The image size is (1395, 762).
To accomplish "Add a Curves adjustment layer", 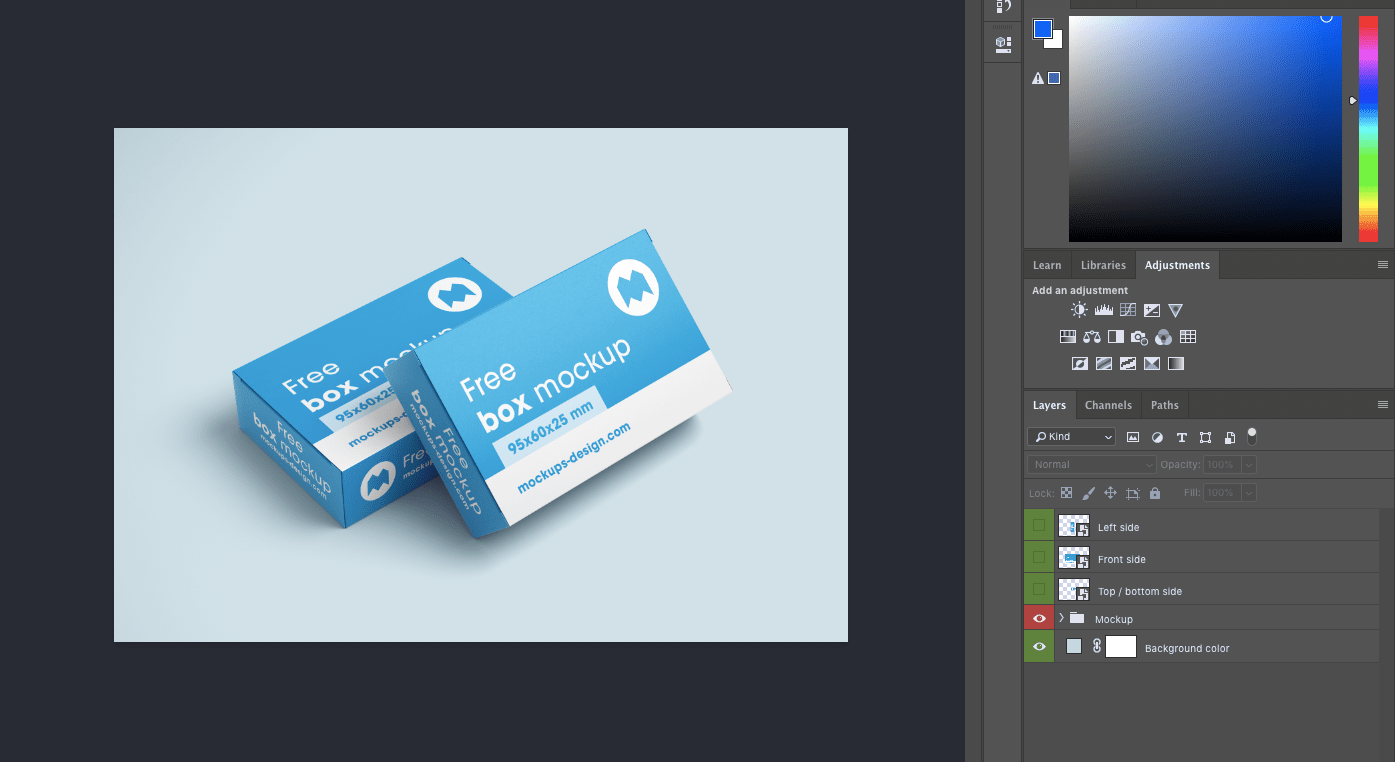I will pos(1127,309).
